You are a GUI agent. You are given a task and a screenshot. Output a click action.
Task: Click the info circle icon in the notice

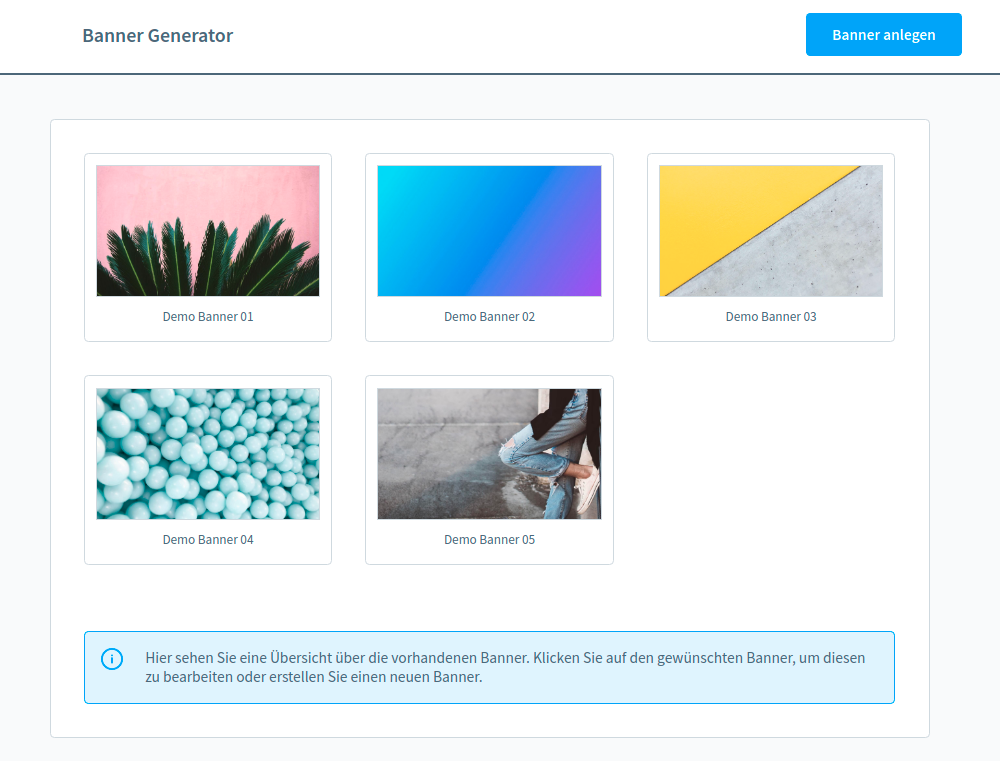[x=112, y=659]
